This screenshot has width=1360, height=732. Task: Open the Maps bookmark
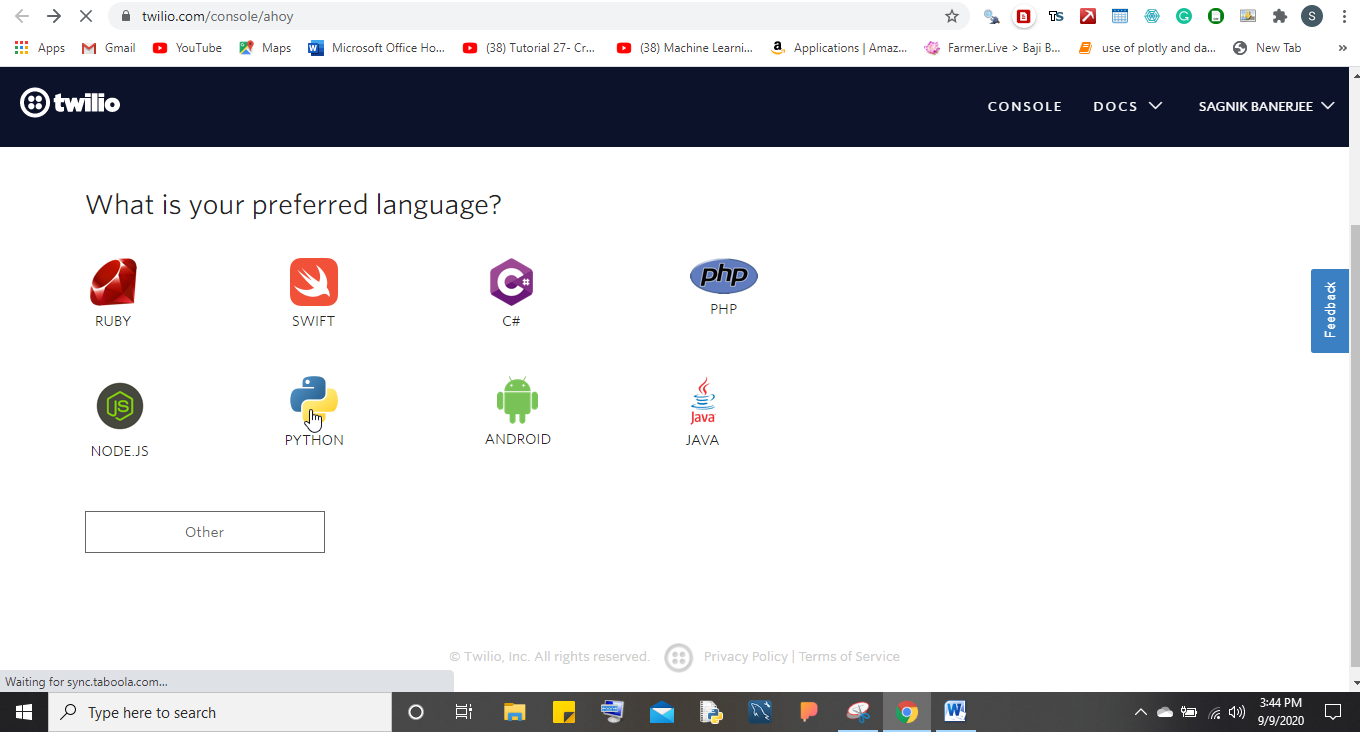265,47
